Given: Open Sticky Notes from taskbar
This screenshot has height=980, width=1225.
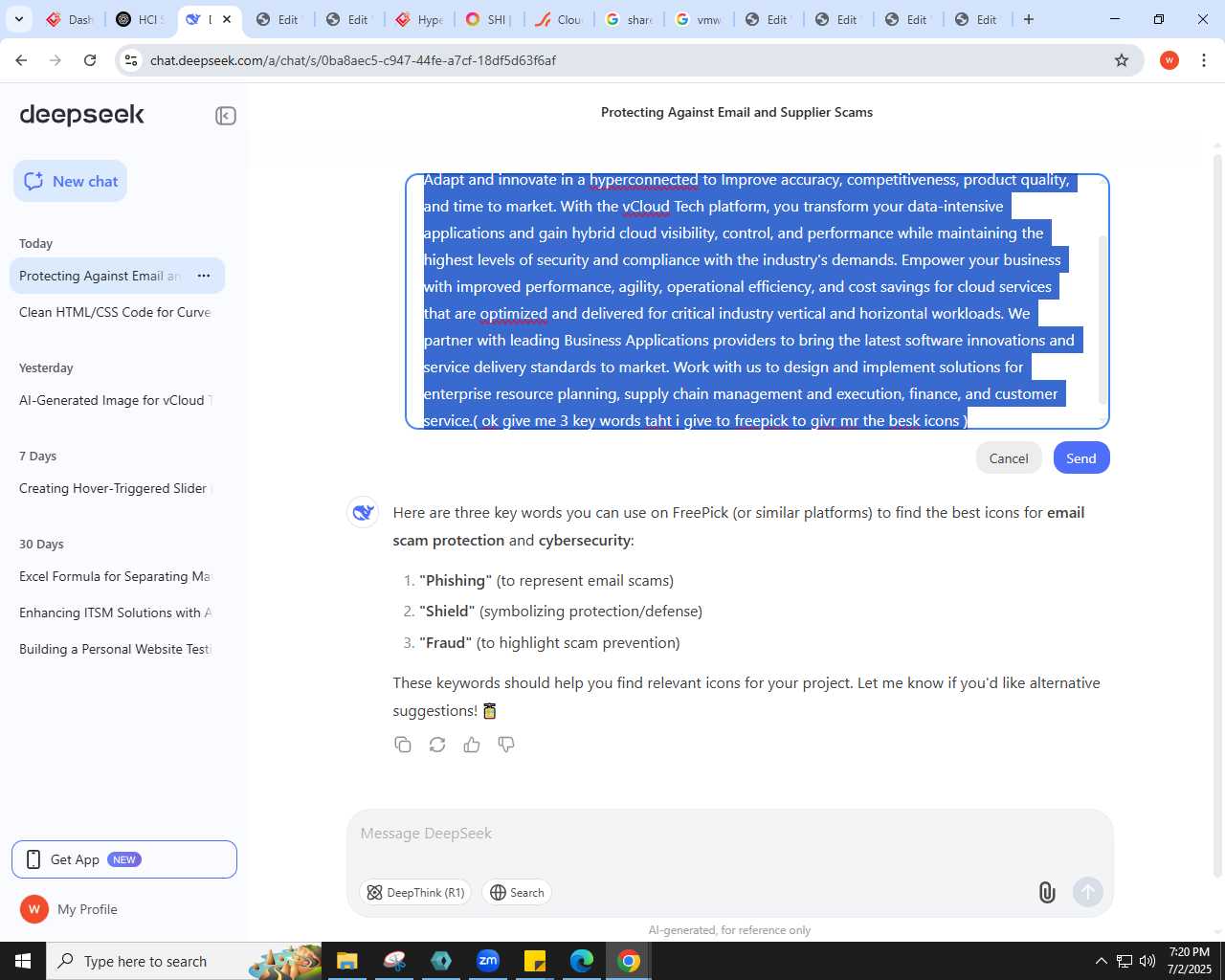Looking at the screenshot, I should 535,961.
